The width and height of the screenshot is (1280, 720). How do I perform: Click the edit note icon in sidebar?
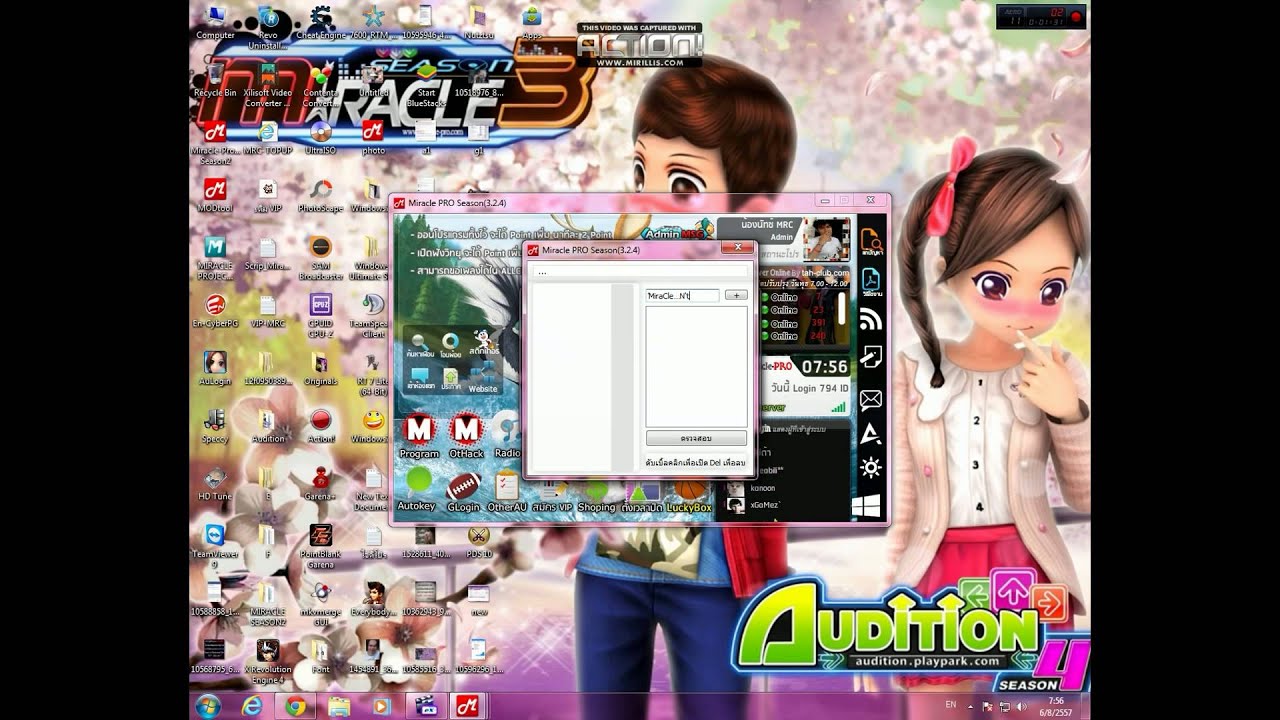[x=871, y=358]
